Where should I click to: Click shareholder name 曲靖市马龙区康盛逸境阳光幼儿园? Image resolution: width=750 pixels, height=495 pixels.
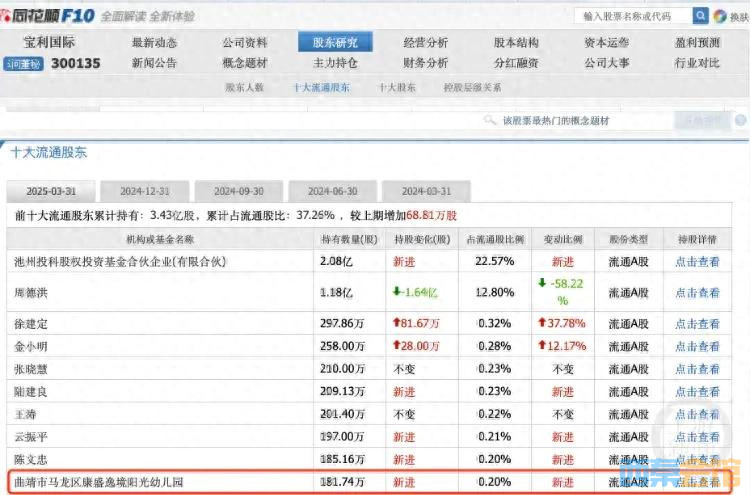99,482
